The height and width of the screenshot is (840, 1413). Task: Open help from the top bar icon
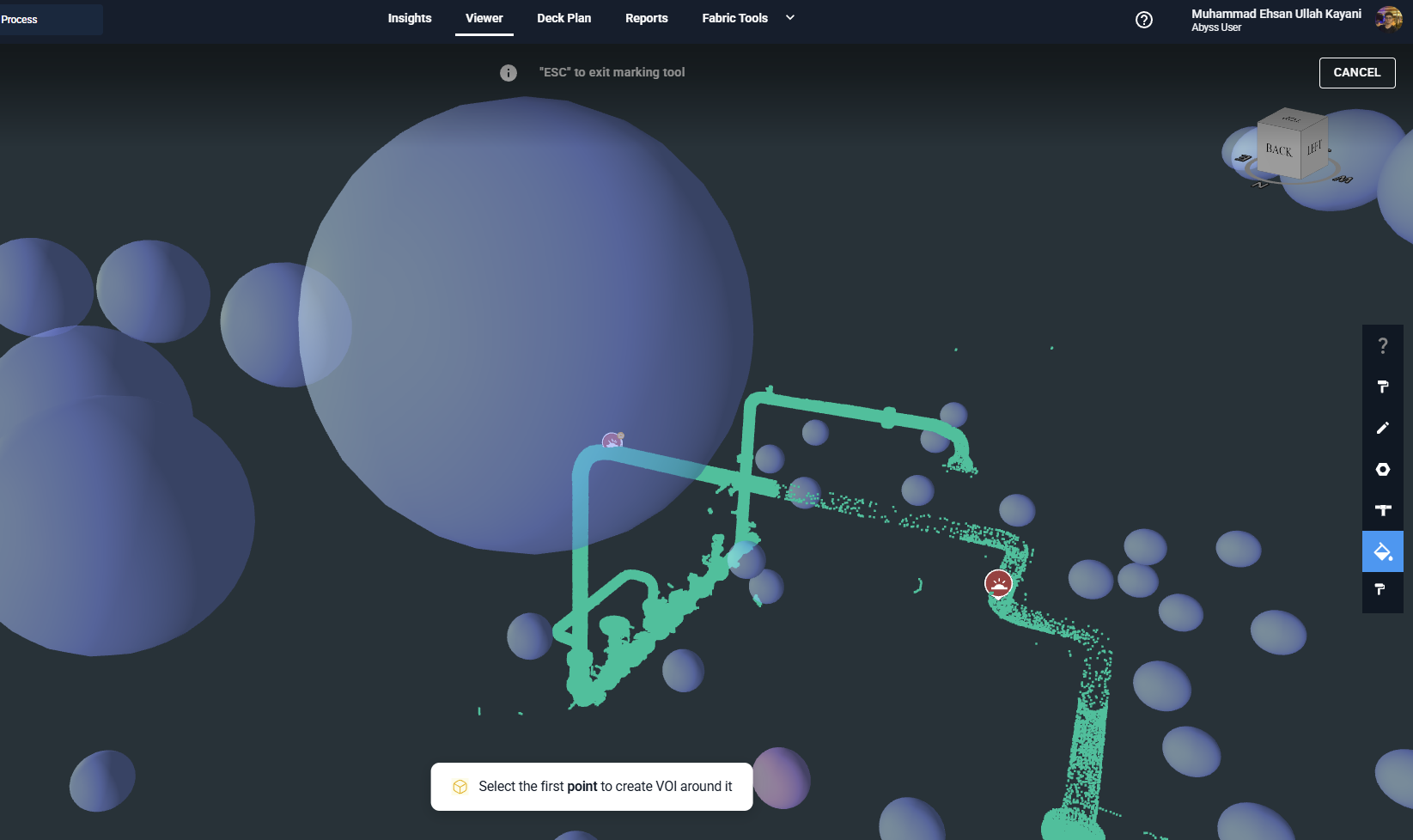[x=1143, y=20]
